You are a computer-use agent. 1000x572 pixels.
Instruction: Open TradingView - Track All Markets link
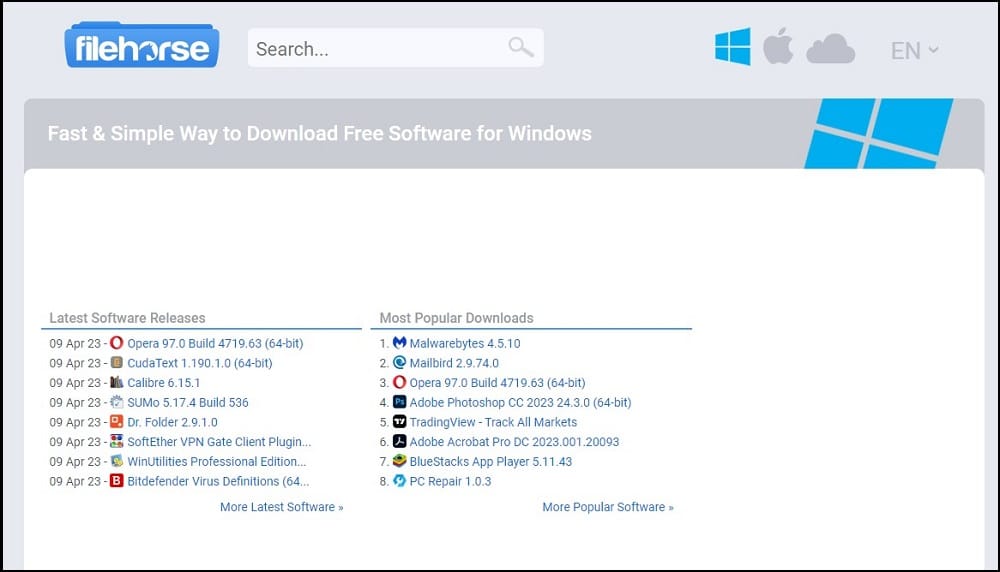[x=493, y=423]
